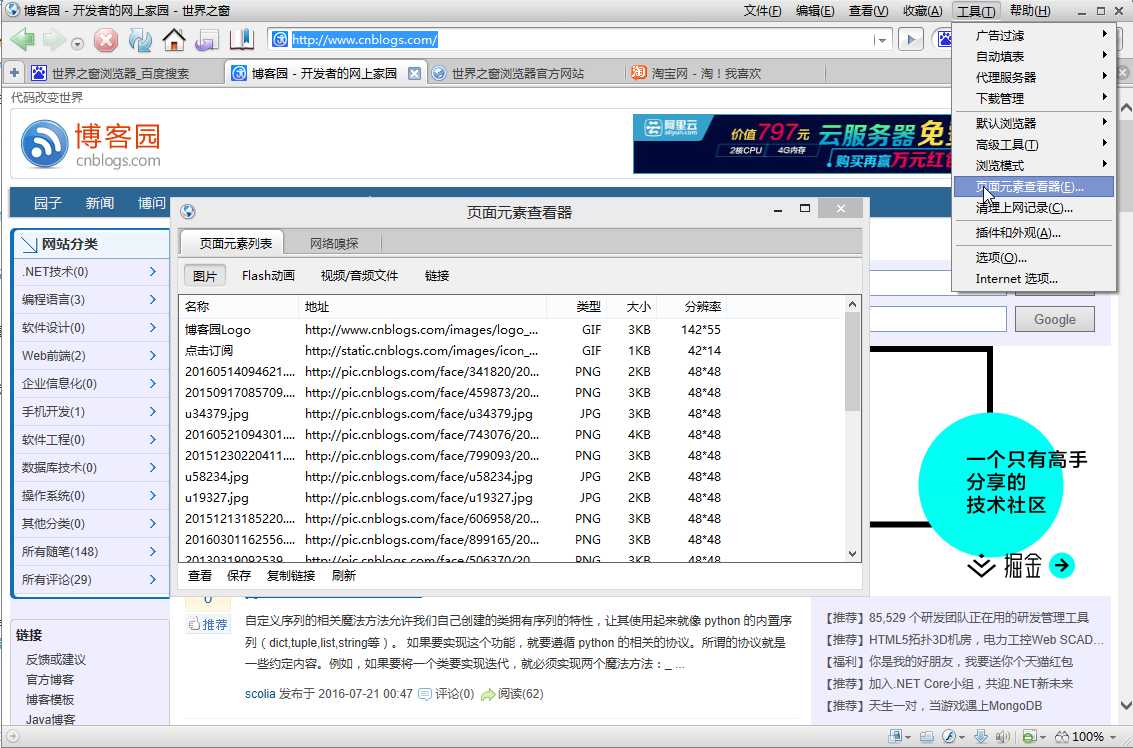Viewport: 1133px width, 748px height.
Task: Click the globe icon in element viewer title
Action: (x=188, y=211)
